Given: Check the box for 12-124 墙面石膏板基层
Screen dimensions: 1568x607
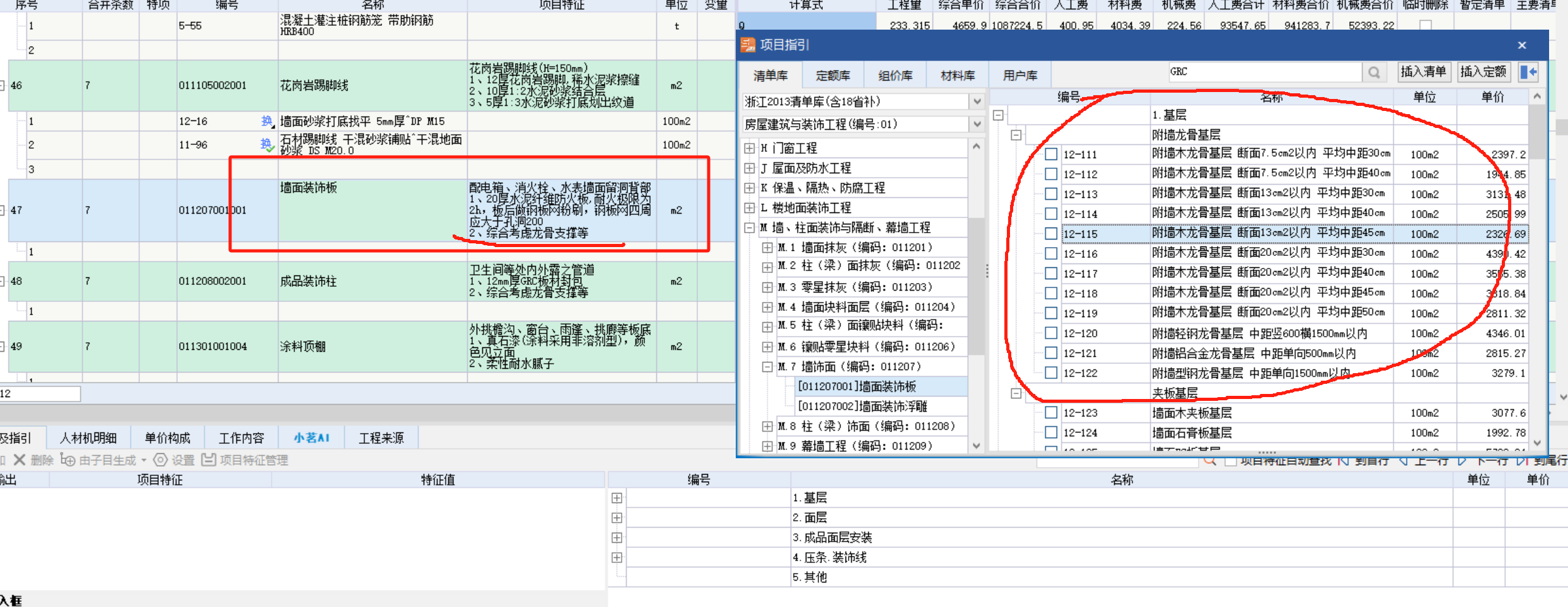Looking at the screenshot, I should (1051, 433).
